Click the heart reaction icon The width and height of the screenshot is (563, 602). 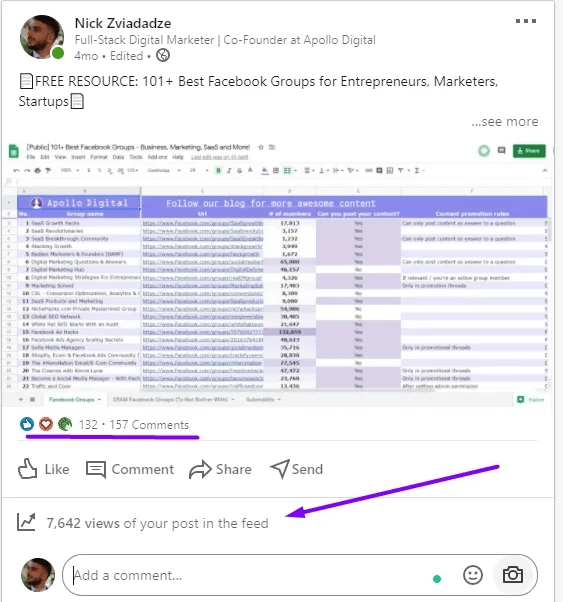click(46, 424)
